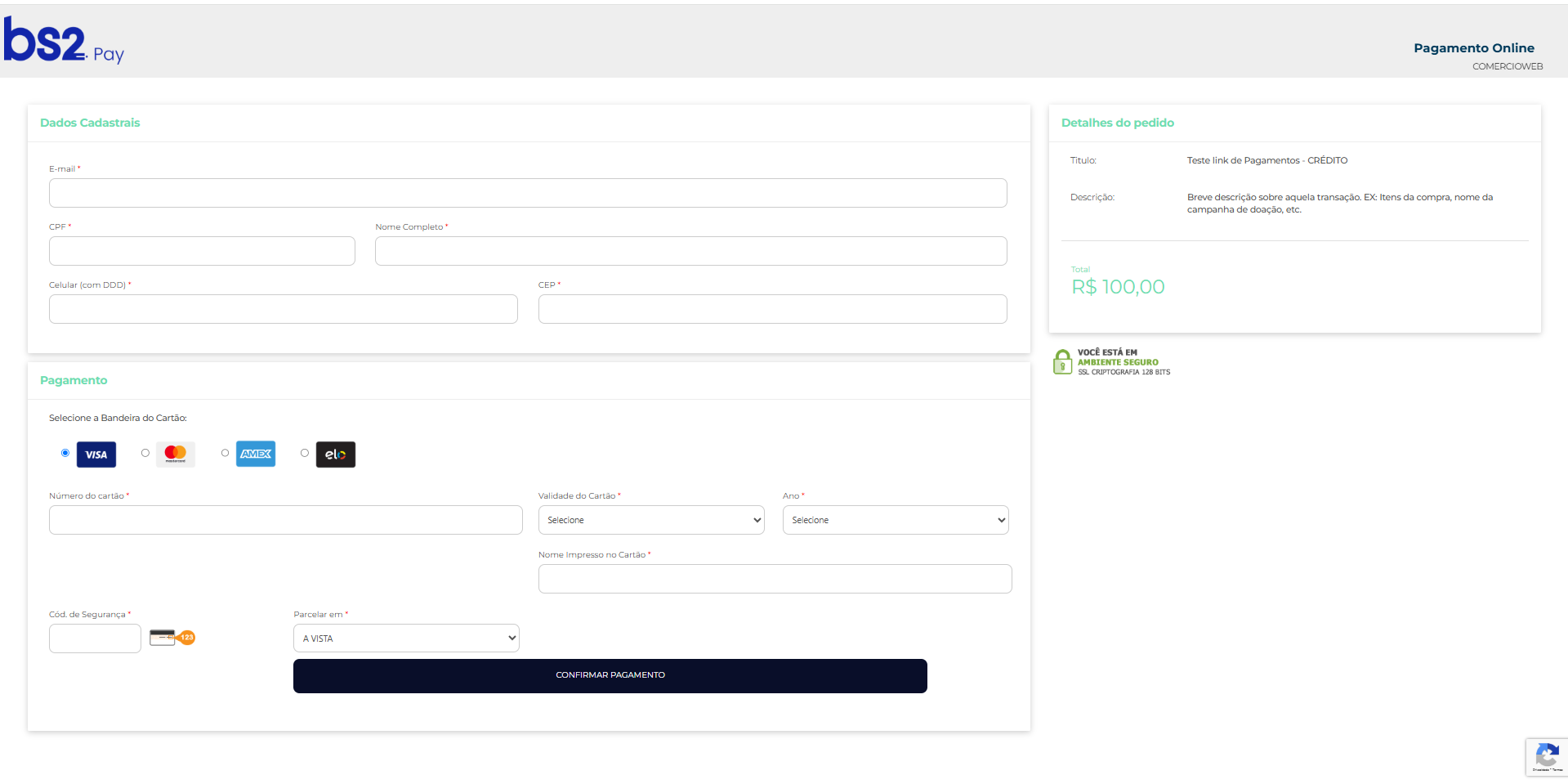Screen dimensions: 1568x784
Task: Select the Visa radio button
Action: pyautogui.click(x=65, y=453)
